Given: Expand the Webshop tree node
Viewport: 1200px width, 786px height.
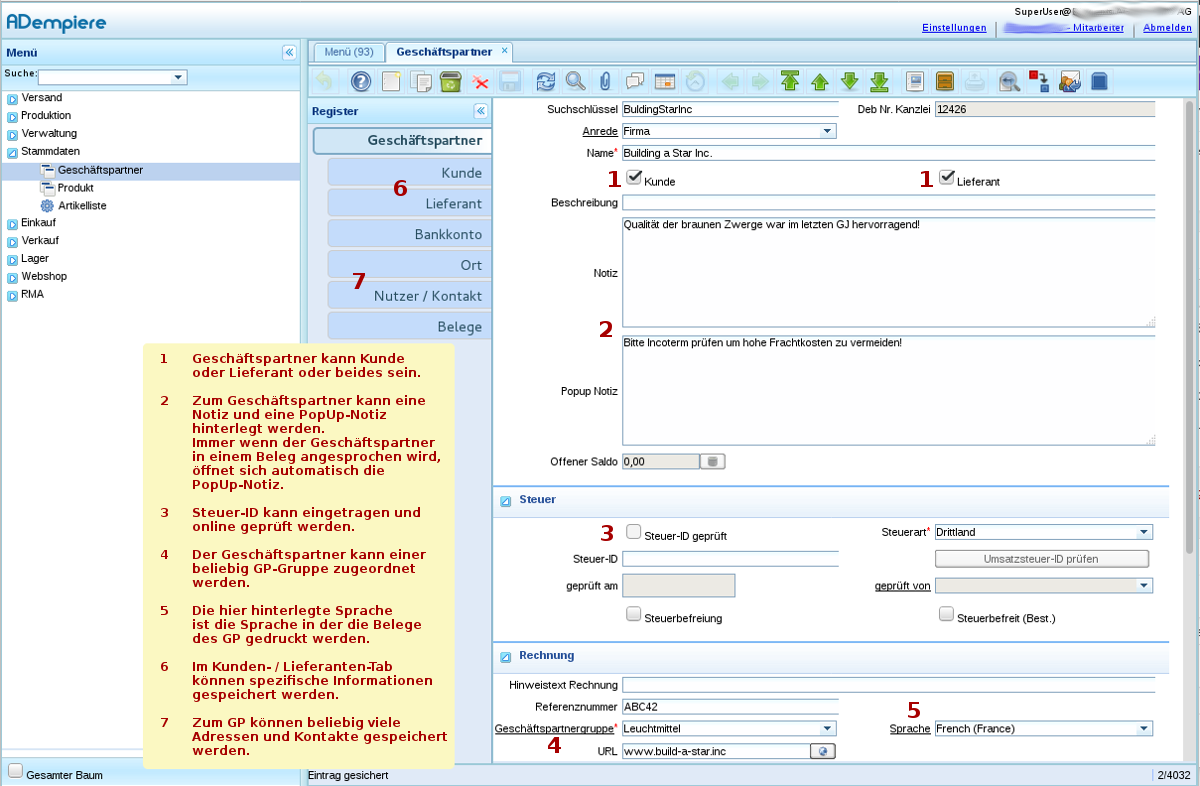Looking at the screenshot, I should tap(12, 277).
